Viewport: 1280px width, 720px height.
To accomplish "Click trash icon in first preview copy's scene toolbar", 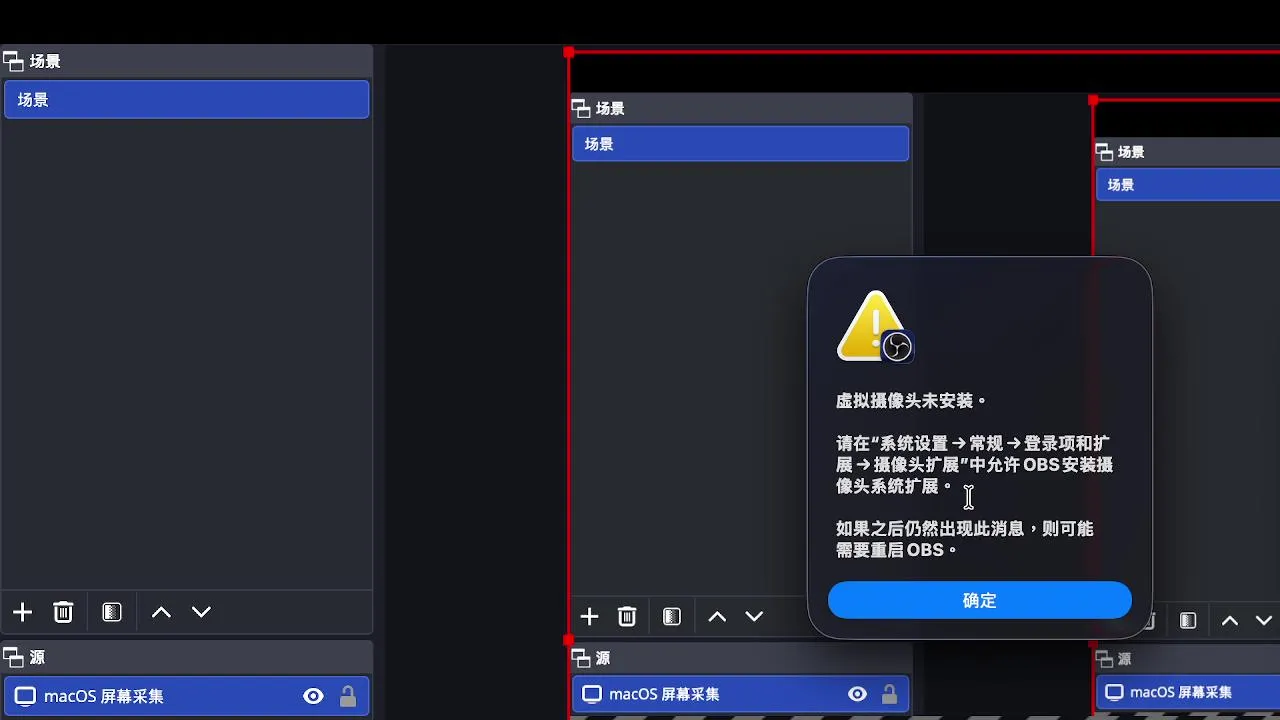I will 627,616.
